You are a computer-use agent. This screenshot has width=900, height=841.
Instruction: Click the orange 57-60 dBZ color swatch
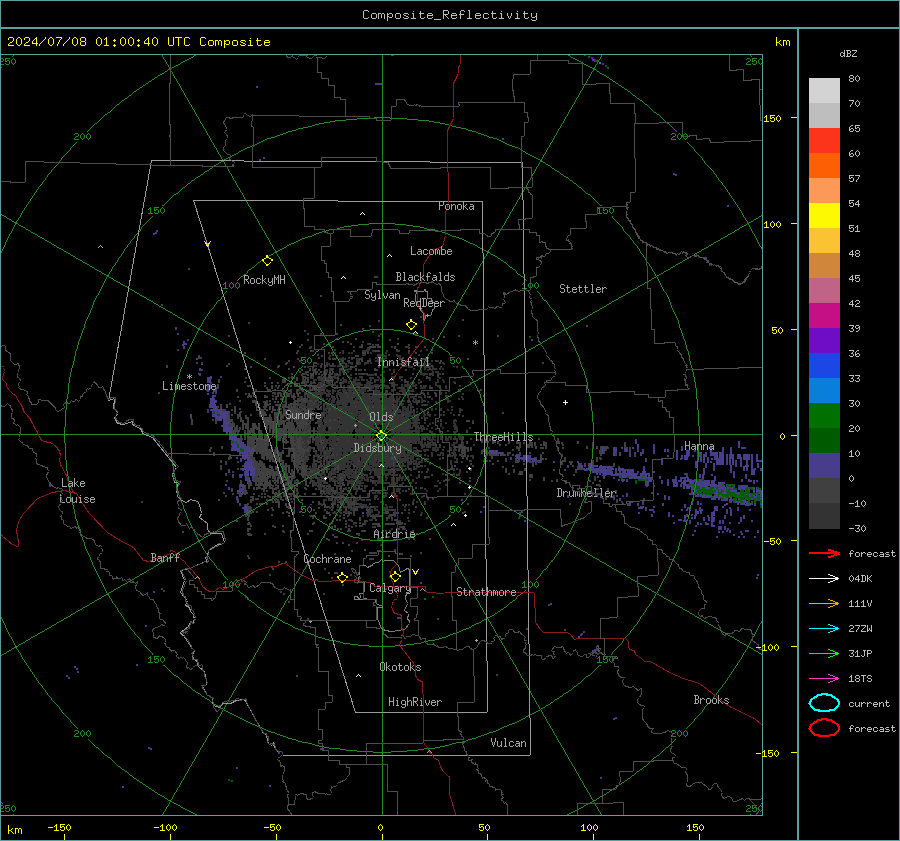(x=824, y=166)
